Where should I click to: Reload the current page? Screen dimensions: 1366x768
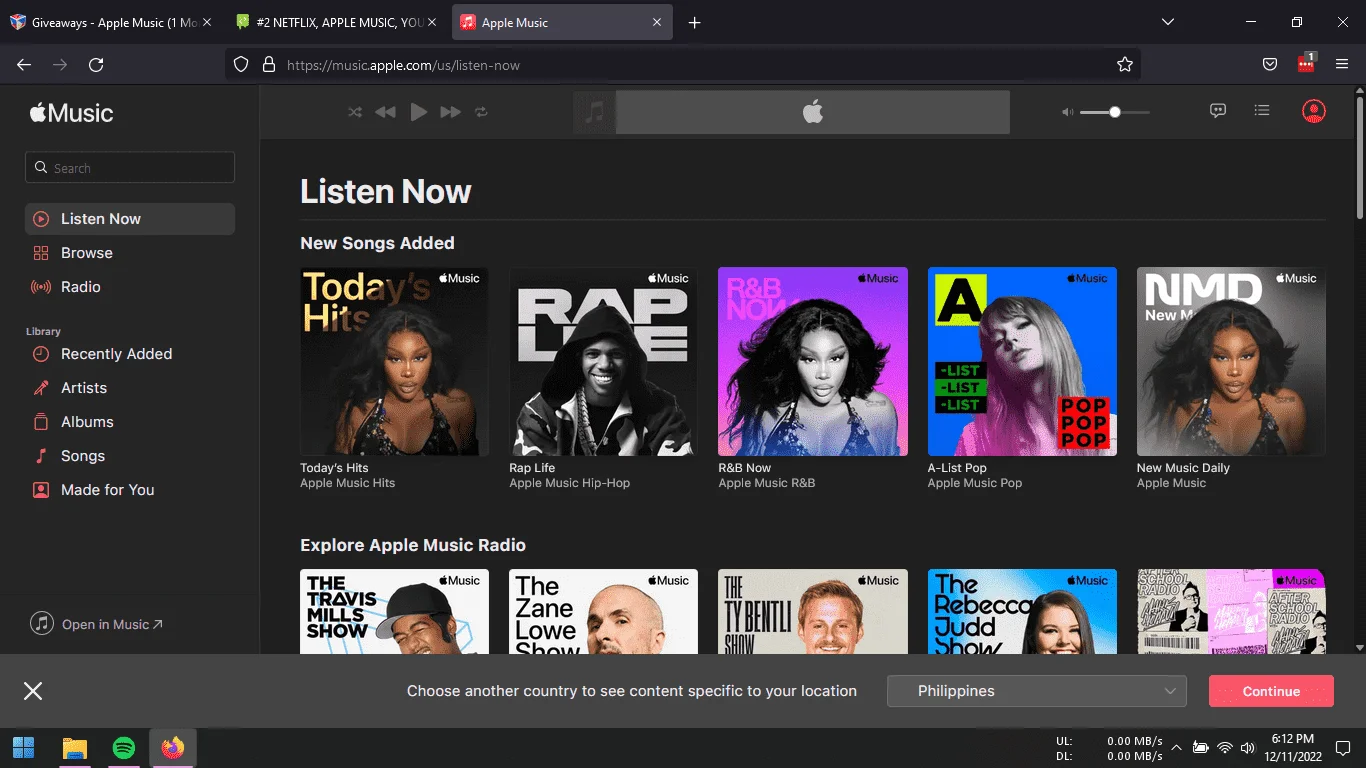96,64
